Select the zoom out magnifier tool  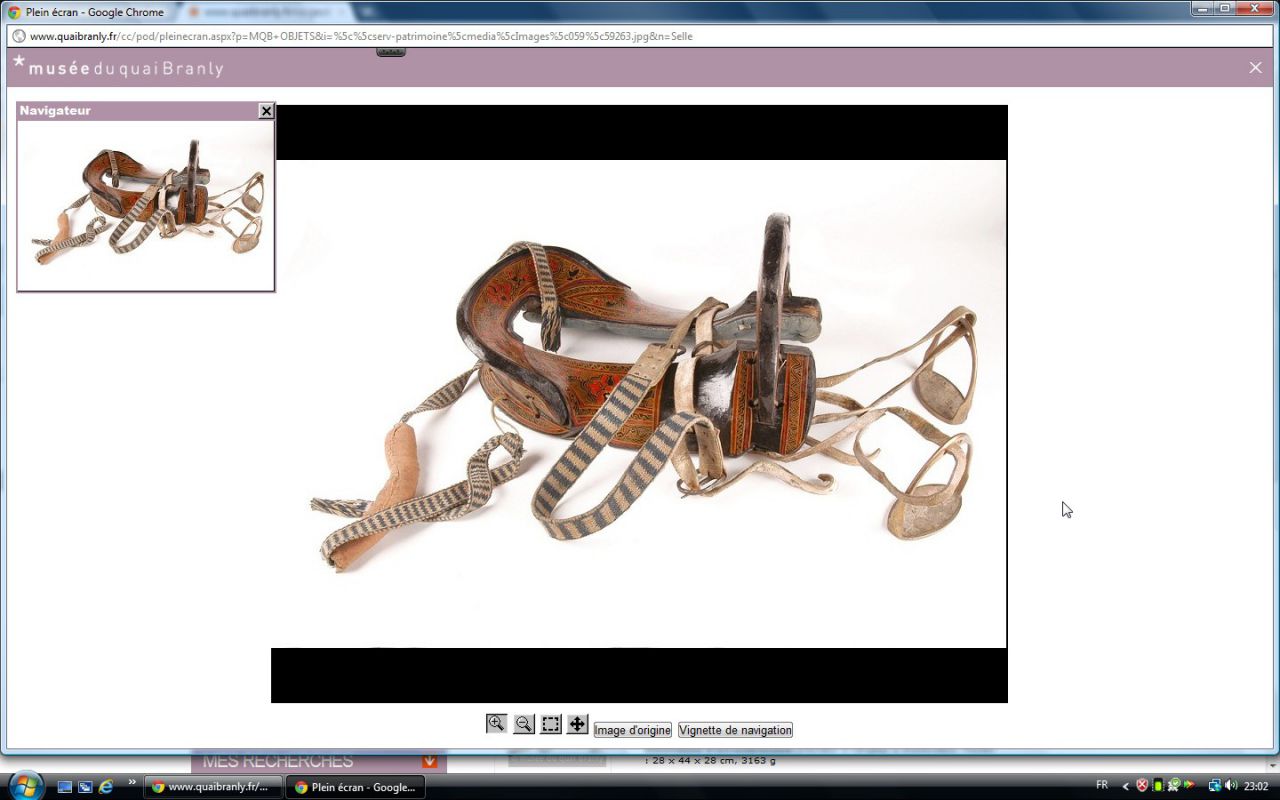coord(523,724)
